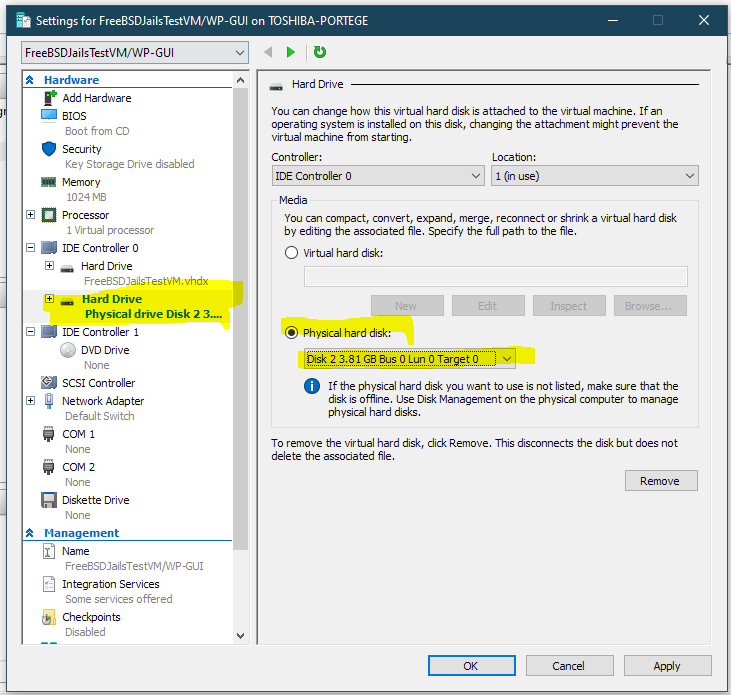Click the green Start arrow icon
The image size is (731, 695).
click(x=291, y=52)
